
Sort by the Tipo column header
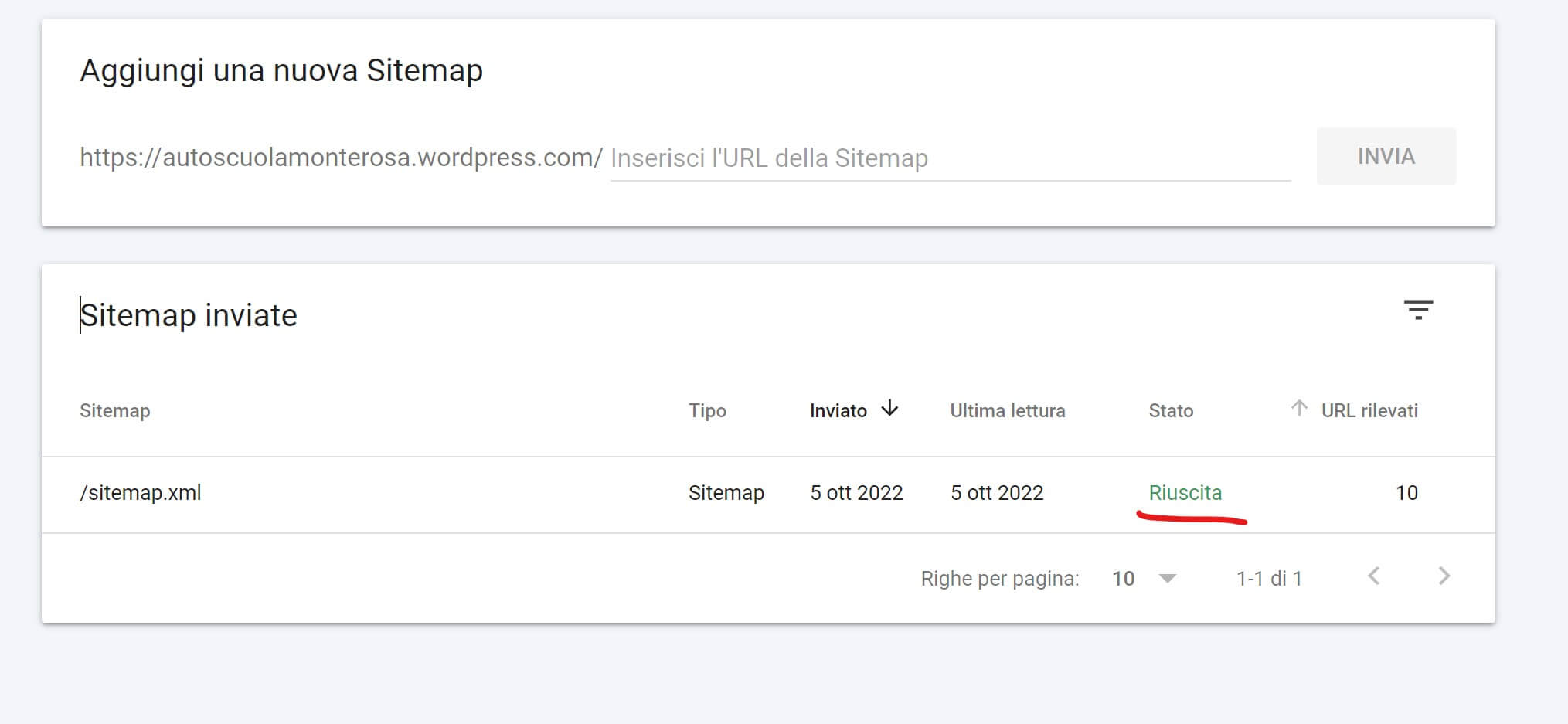pyautogui.click(x=707, y=411)
